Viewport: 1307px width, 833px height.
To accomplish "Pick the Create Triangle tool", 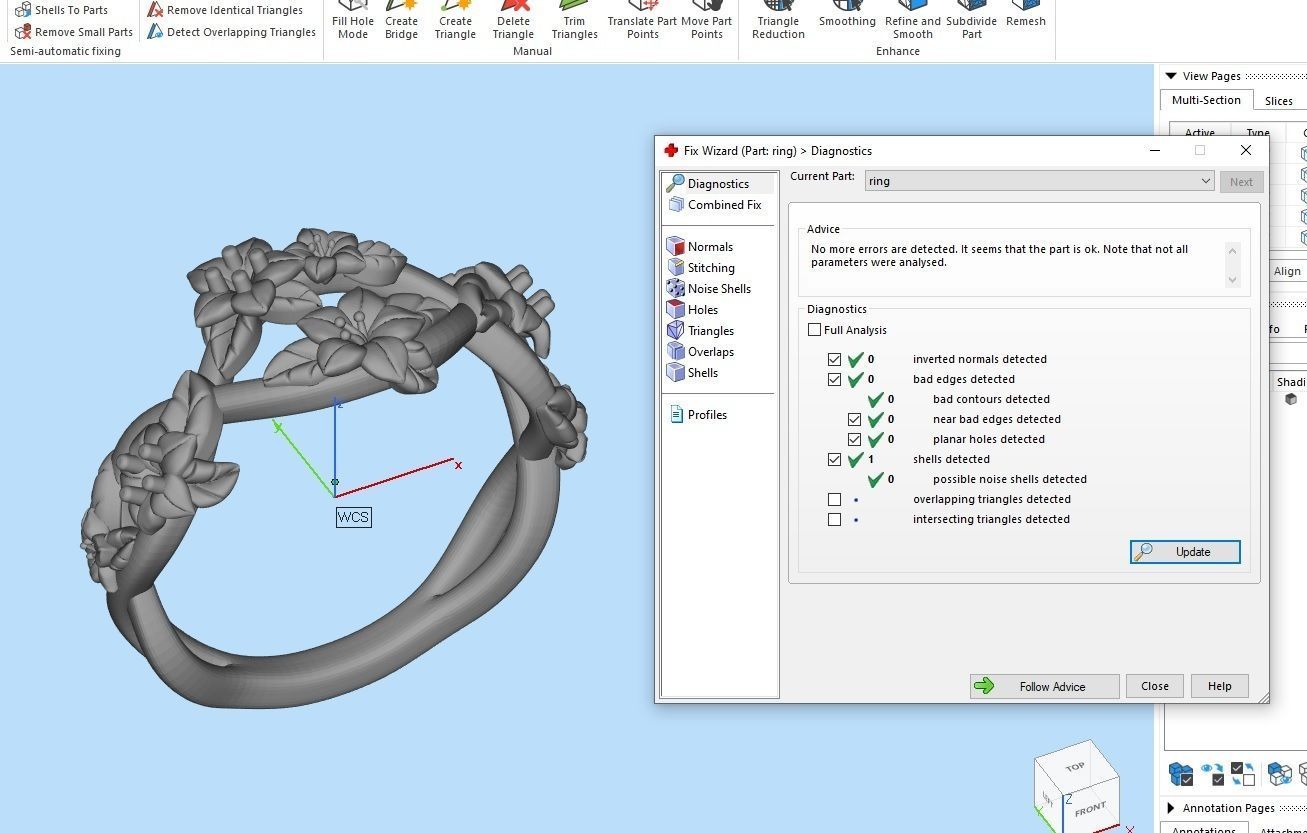I will click(x=455, y=20).
